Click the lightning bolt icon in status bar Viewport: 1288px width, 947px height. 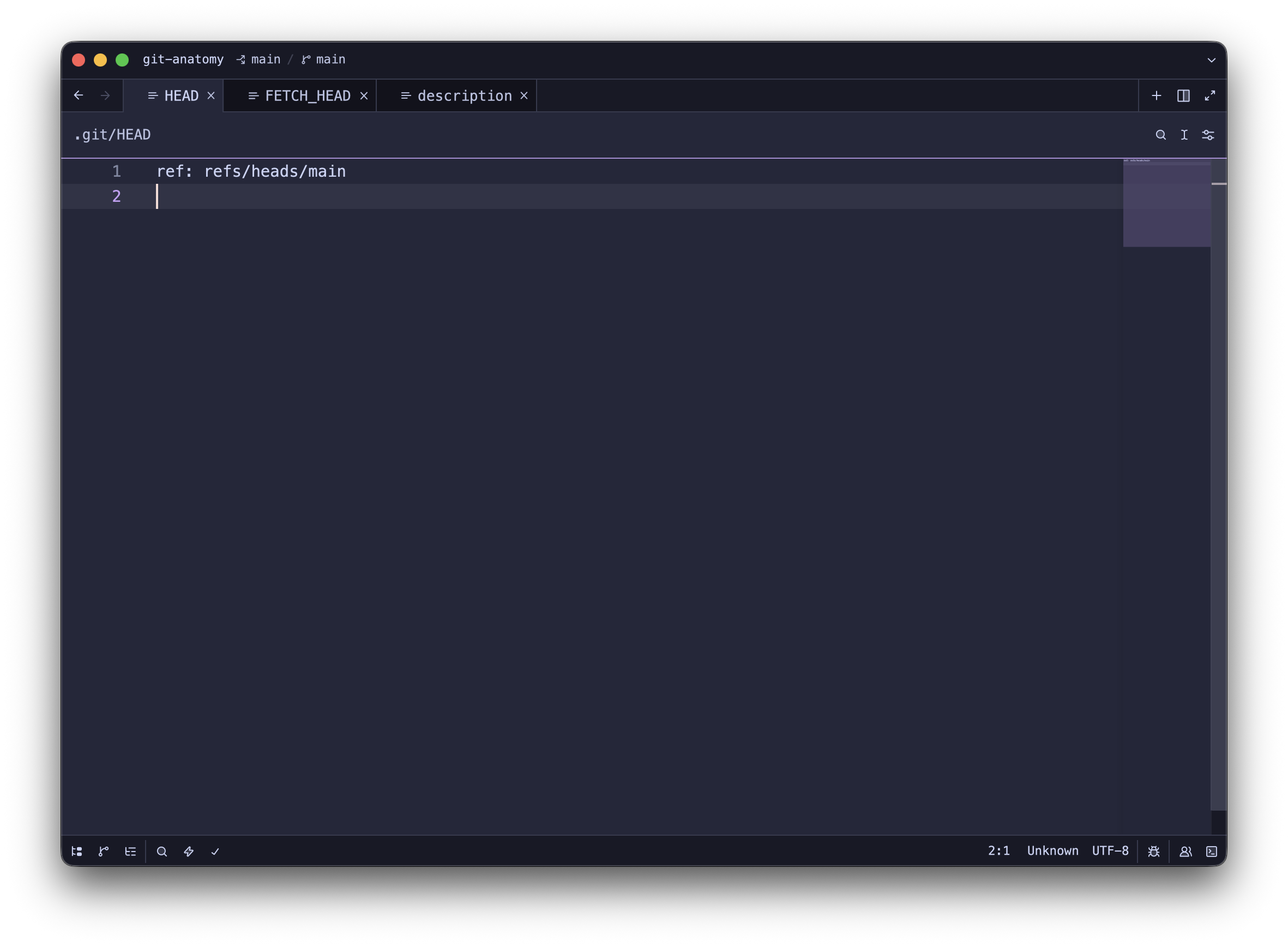coord(189,852)
